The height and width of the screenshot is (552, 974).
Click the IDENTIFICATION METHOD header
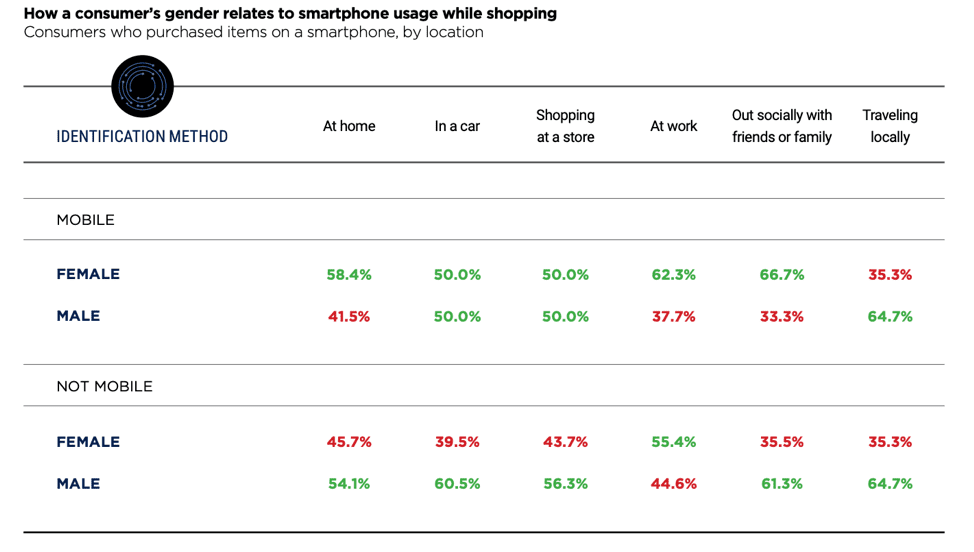click(x=142, y=137)
